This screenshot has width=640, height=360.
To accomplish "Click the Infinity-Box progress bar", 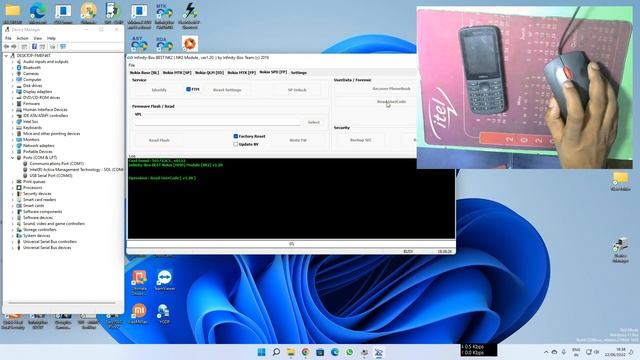I will (x=291, y=244).
